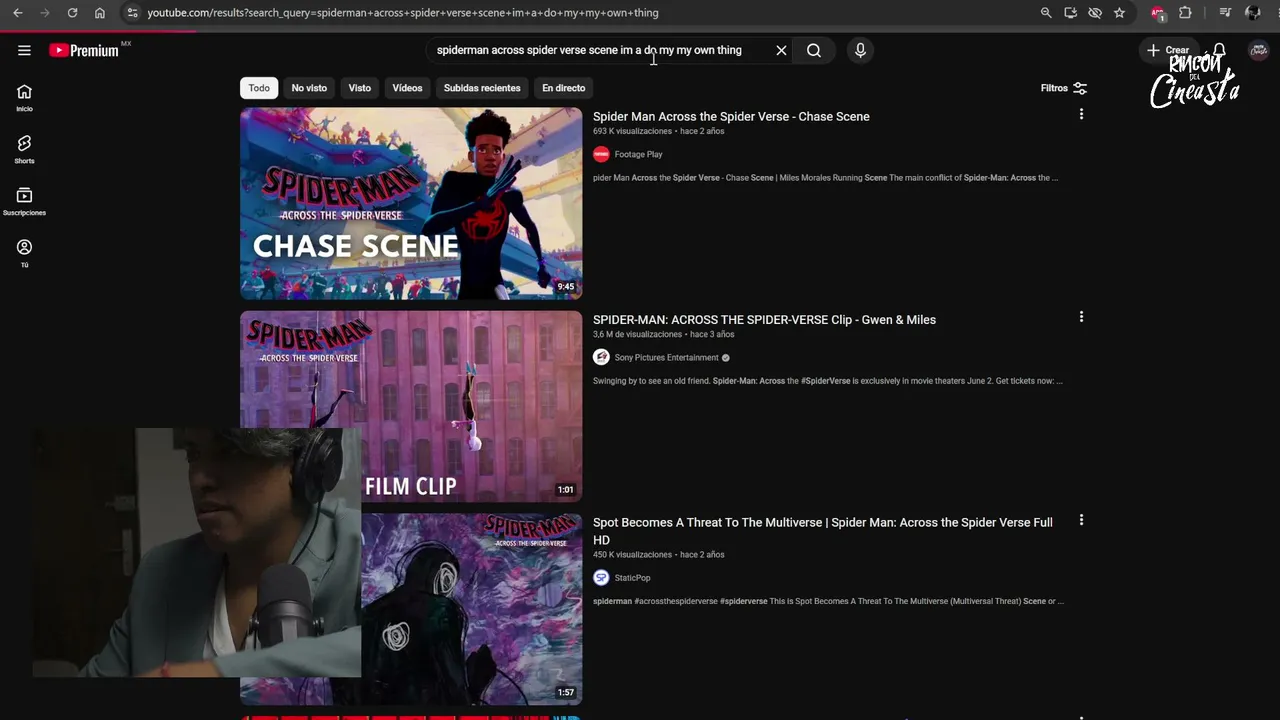Open the browser extensions puzzle icon
The image size is (1280, 720).
point(1185,13)
